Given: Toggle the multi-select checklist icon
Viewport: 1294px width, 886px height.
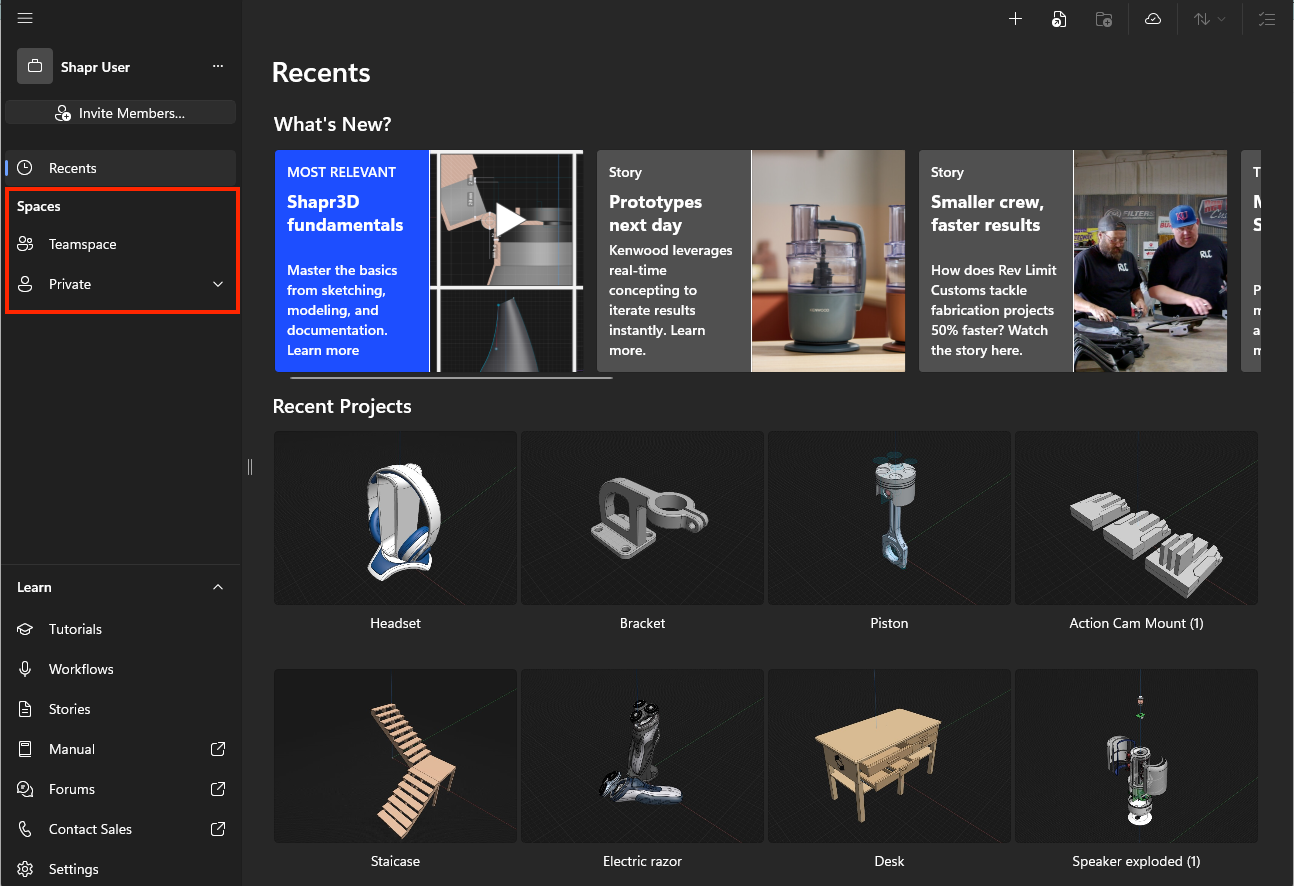Looking at the screenshot, I should [1267, 19].
